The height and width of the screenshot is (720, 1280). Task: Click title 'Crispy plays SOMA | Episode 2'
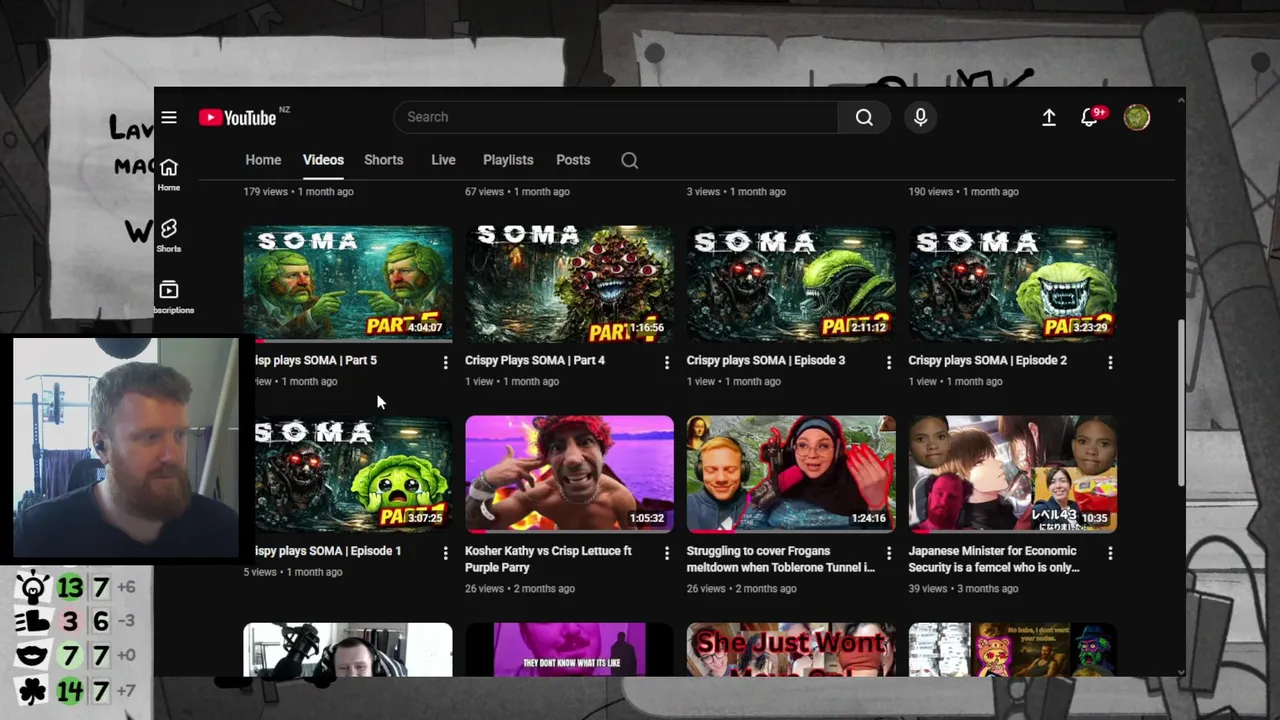tap(988, 360)
